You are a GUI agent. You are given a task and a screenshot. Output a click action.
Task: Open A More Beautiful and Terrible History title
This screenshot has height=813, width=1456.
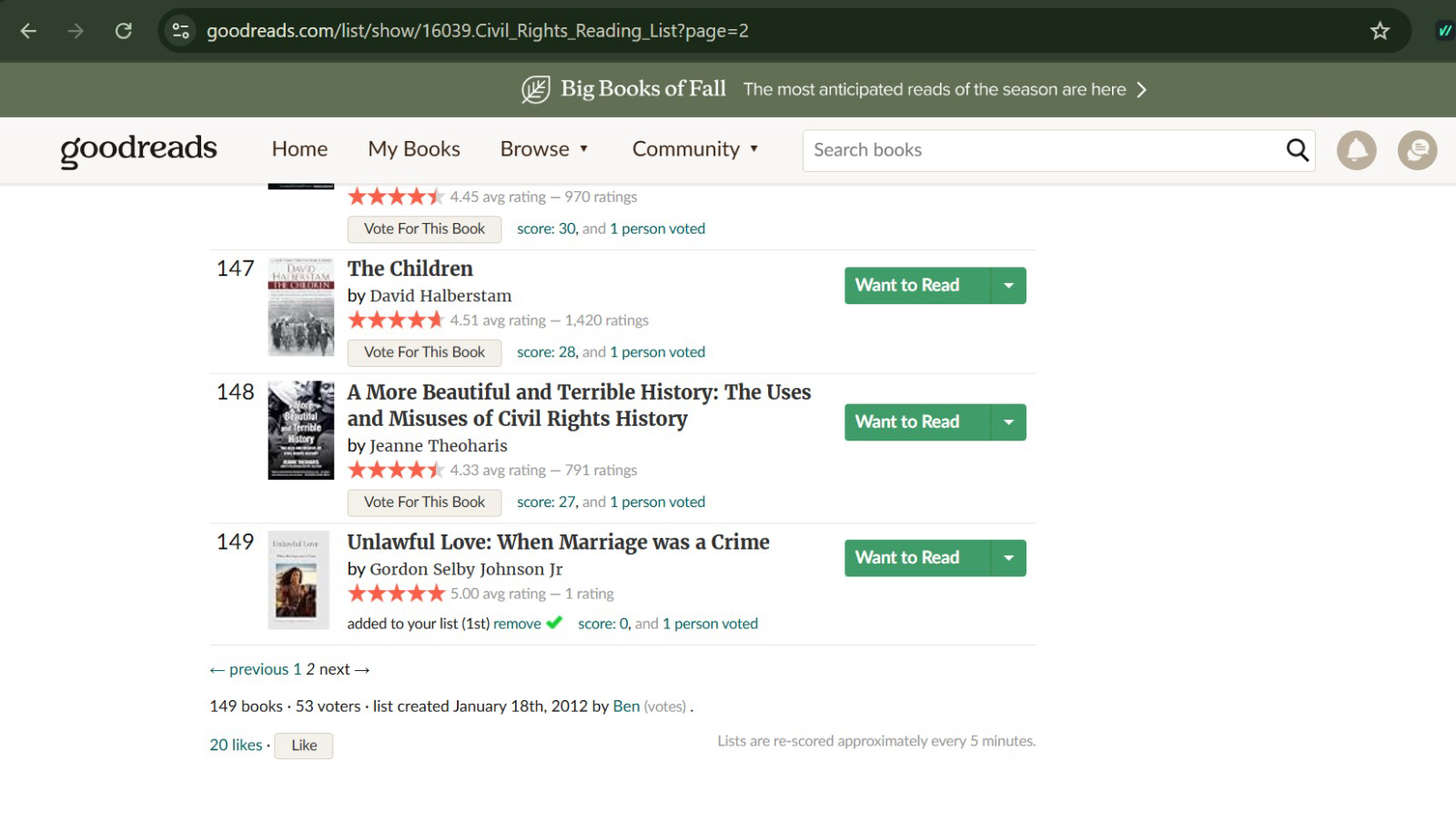579,405
